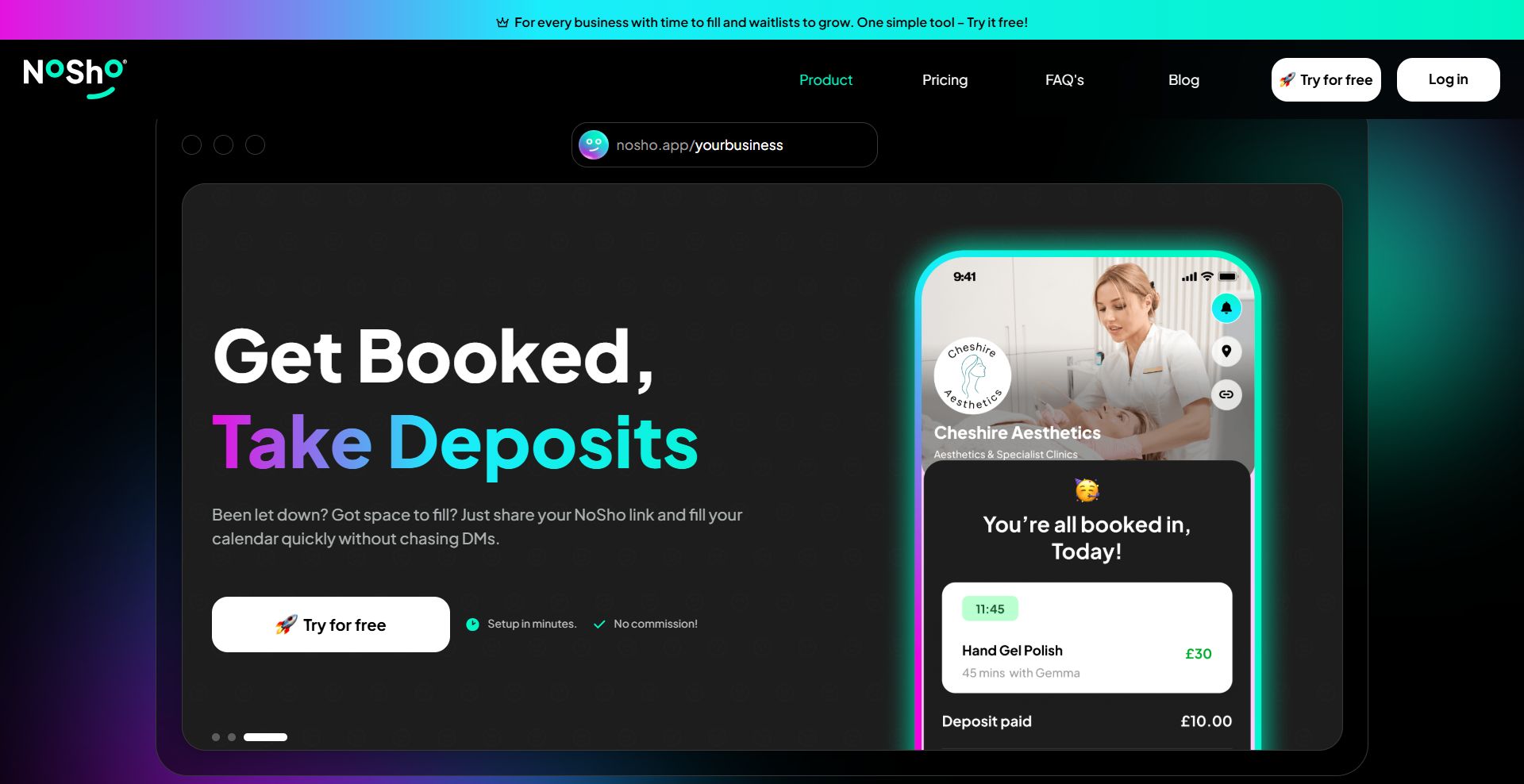1524x784 pixels.
Task: Open the Blog link in the navigation
Action: coord(1183,80)
